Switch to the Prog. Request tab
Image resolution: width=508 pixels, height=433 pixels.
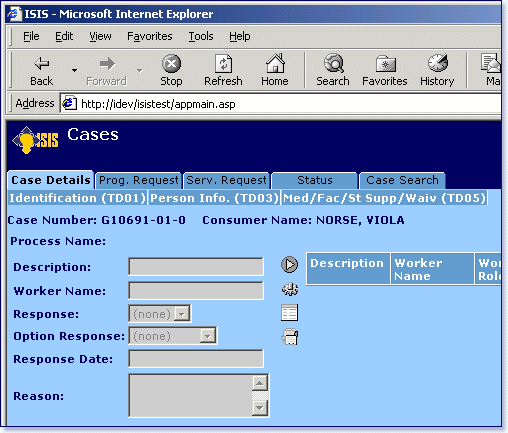(139, 180)
